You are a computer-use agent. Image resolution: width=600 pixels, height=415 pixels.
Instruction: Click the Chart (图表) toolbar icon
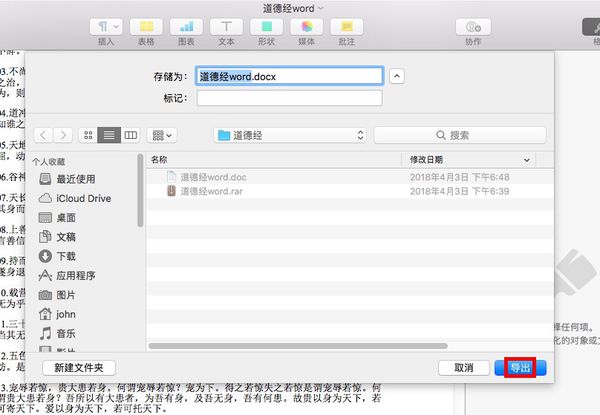point(186,27)
